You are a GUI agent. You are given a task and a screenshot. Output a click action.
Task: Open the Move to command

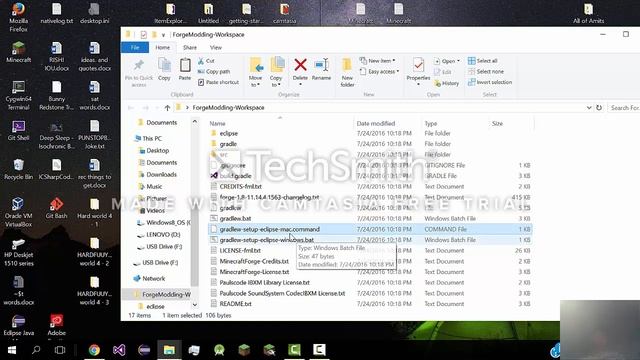256,72
